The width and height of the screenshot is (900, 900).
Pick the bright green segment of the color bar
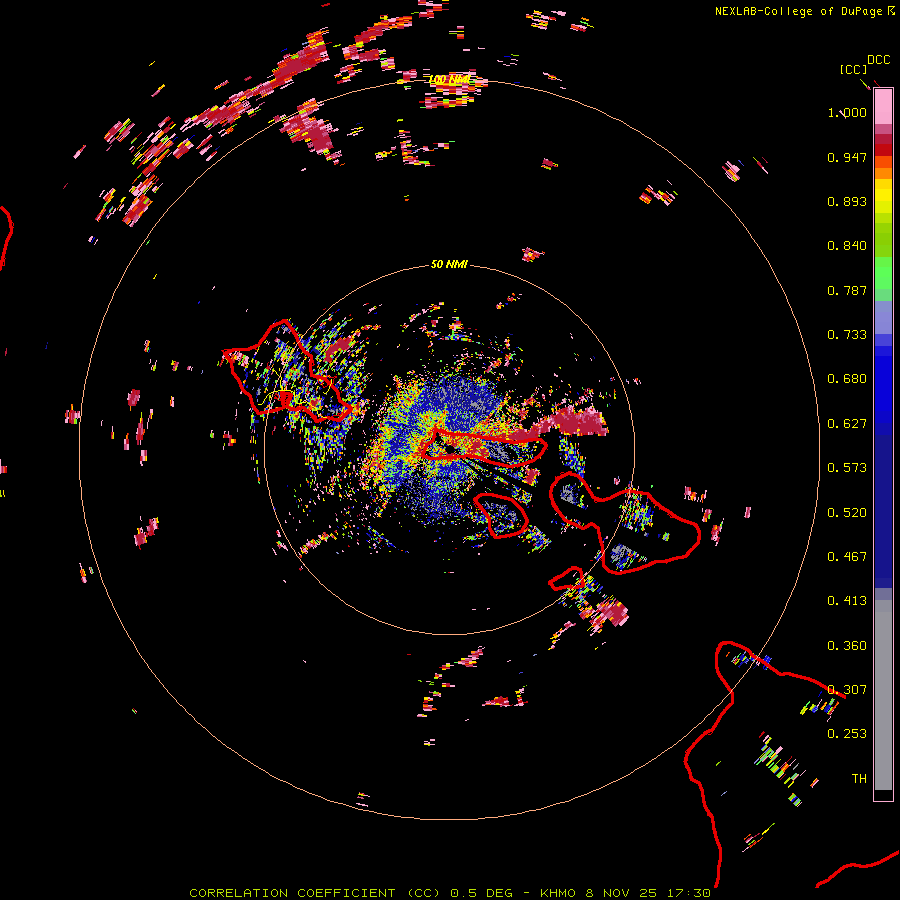coord(883,272)
